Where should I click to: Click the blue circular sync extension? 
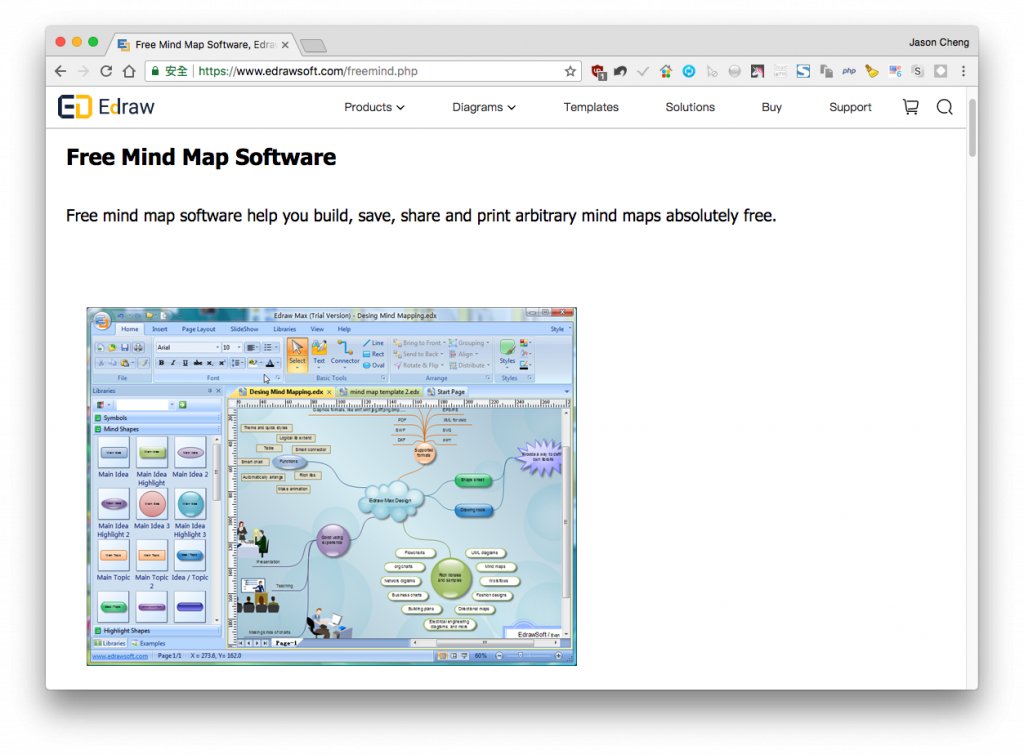[x=689, y=71]
